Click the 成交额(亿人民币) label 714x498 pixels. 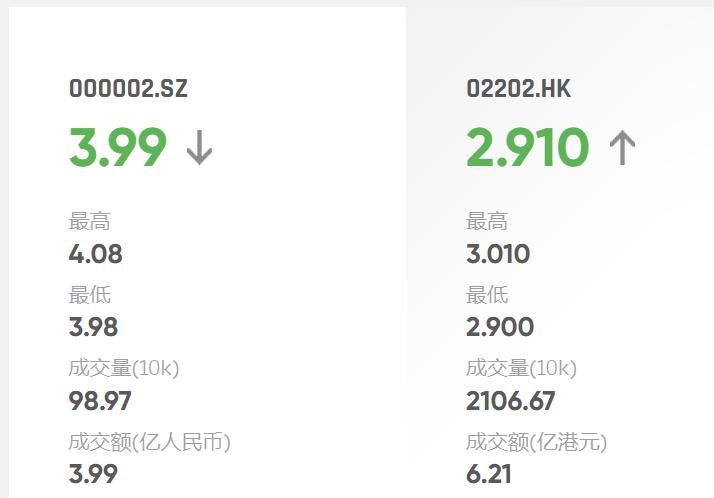[x=150, y=442]
